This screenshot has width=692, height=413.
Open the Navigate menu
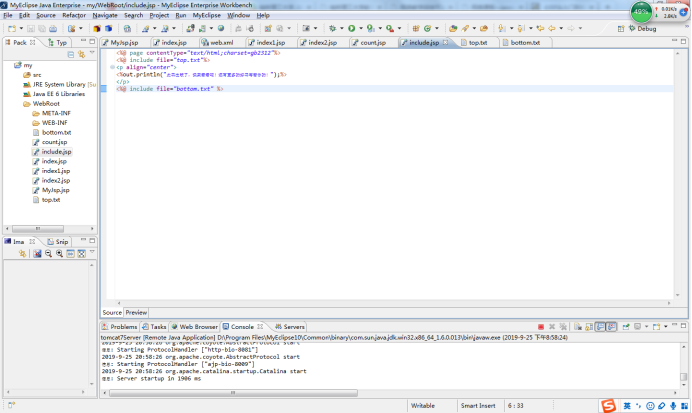(105, 15)
